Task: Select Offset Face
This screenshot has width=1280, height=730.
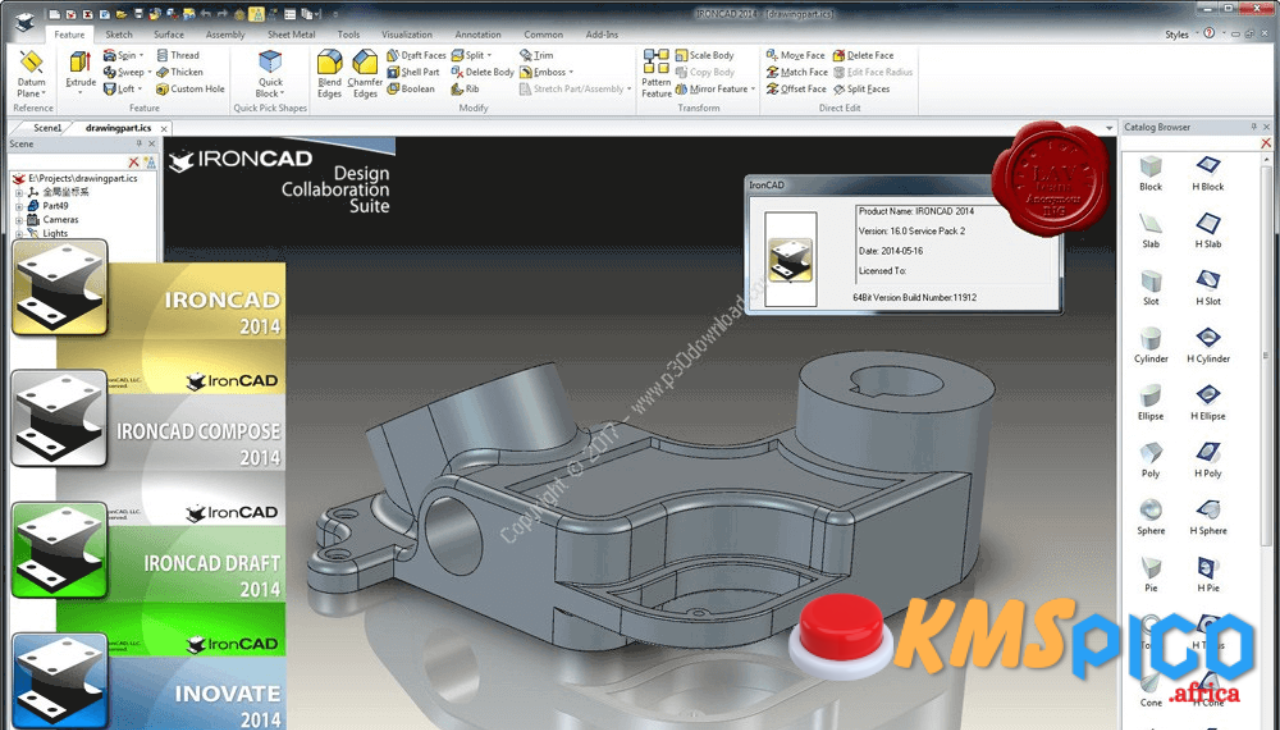Action: (x=797, y=89)
